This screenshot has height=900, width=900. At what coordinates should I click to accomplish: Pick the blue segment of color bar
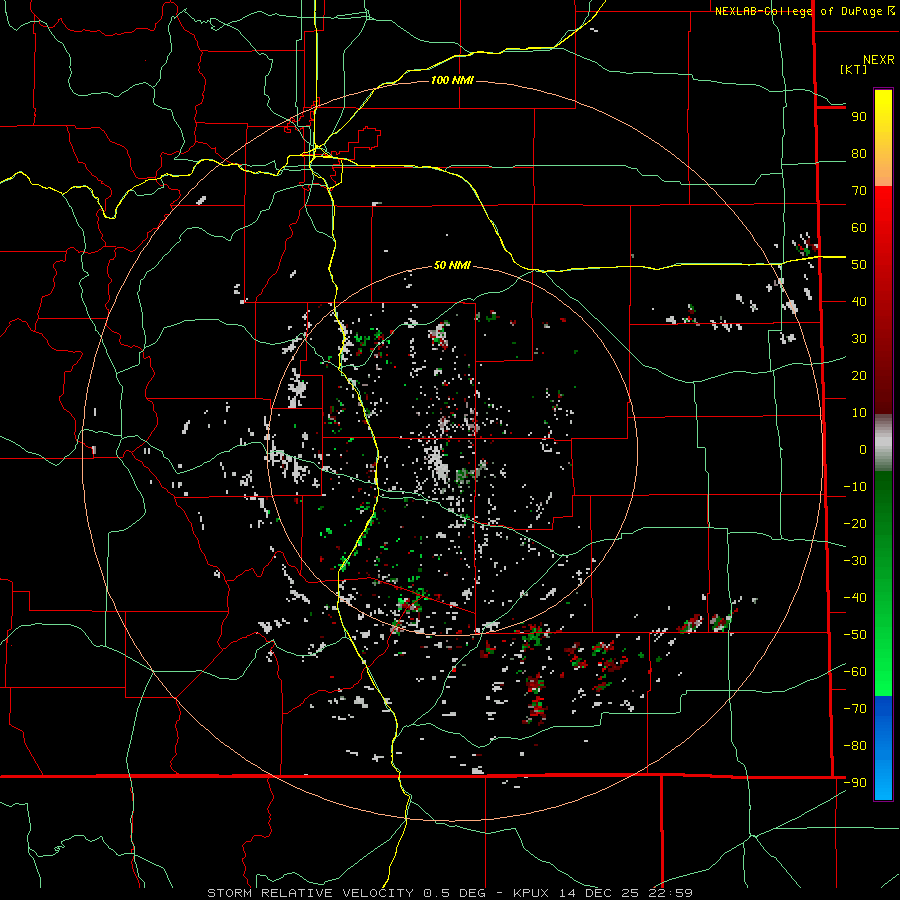[x=883, y=748]
